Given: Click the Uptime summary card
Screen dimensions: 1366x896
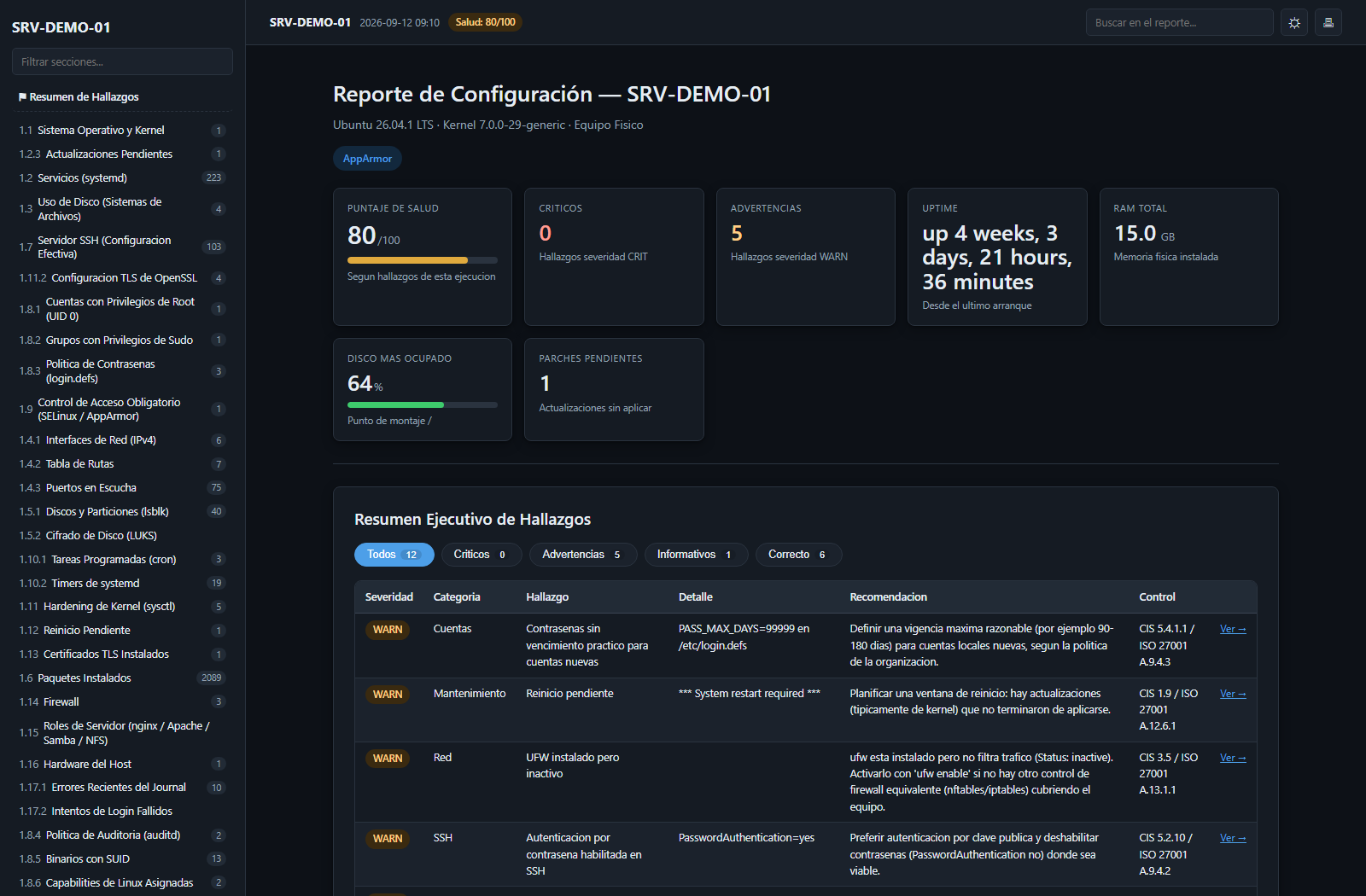Looking at the screenshot, I should pyautogui.click(x=997, y=257).
